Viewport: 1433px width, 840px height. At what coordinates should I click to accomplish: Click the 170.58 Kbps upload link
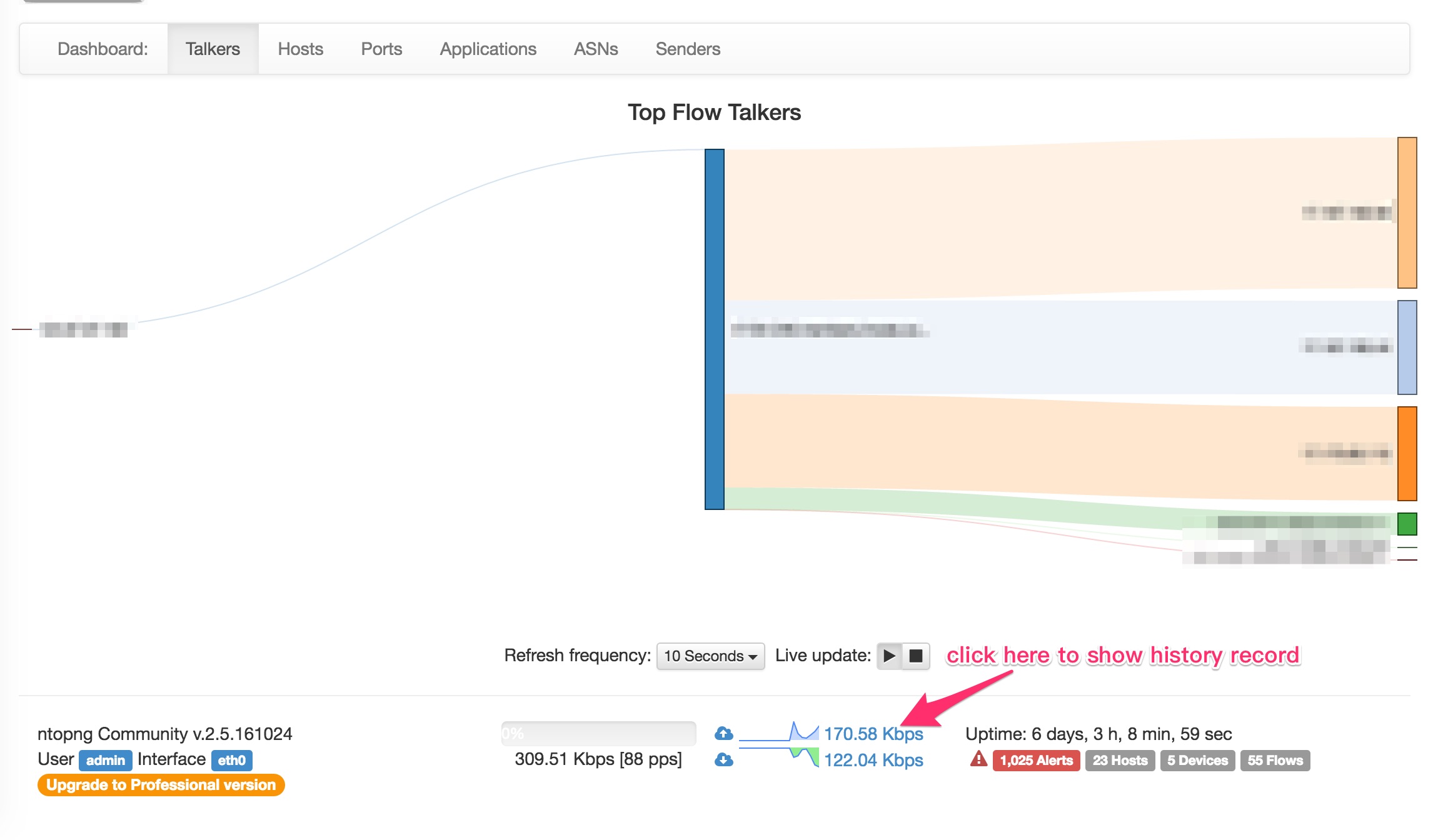[873, 734]
